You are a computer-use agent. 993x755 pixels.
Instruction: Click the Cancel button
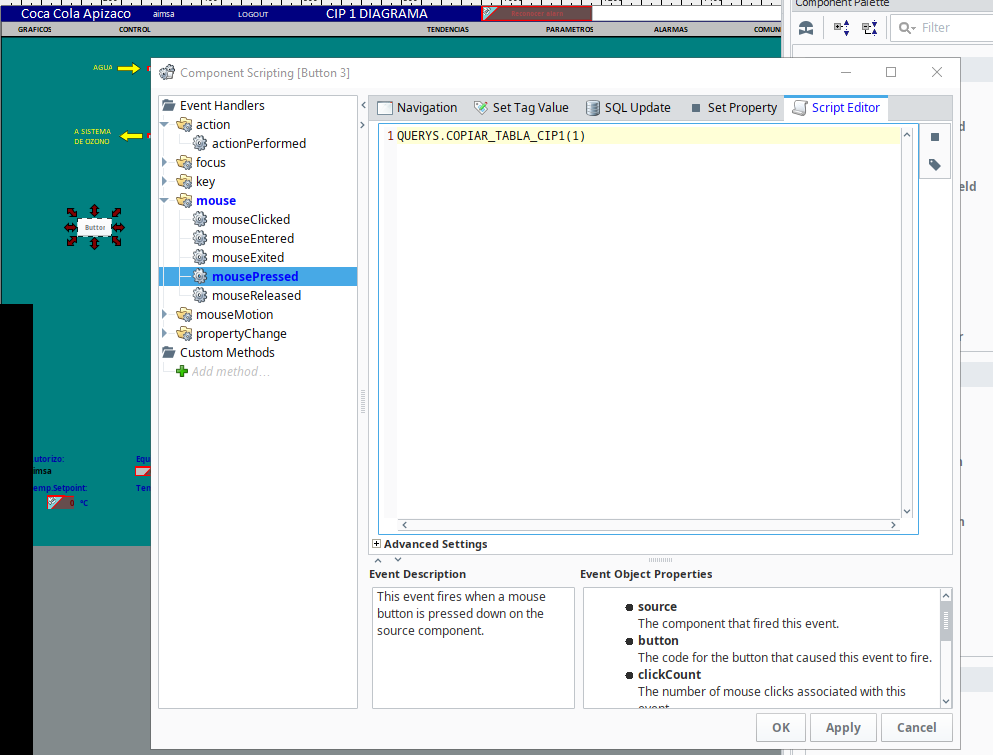pyautogui.click(x=916, y=728)
